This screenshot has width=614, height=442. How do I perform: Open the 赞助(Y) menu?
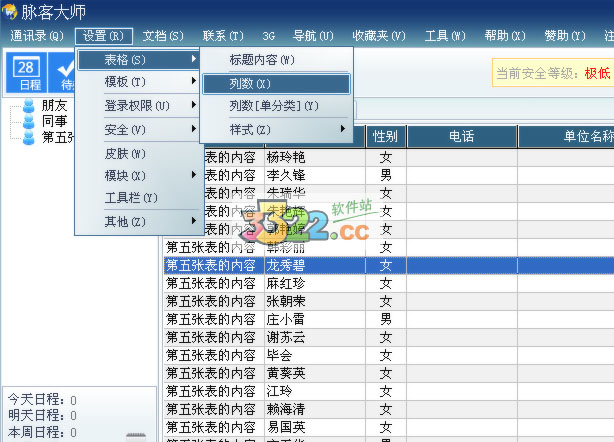click(x=565, y=36)
